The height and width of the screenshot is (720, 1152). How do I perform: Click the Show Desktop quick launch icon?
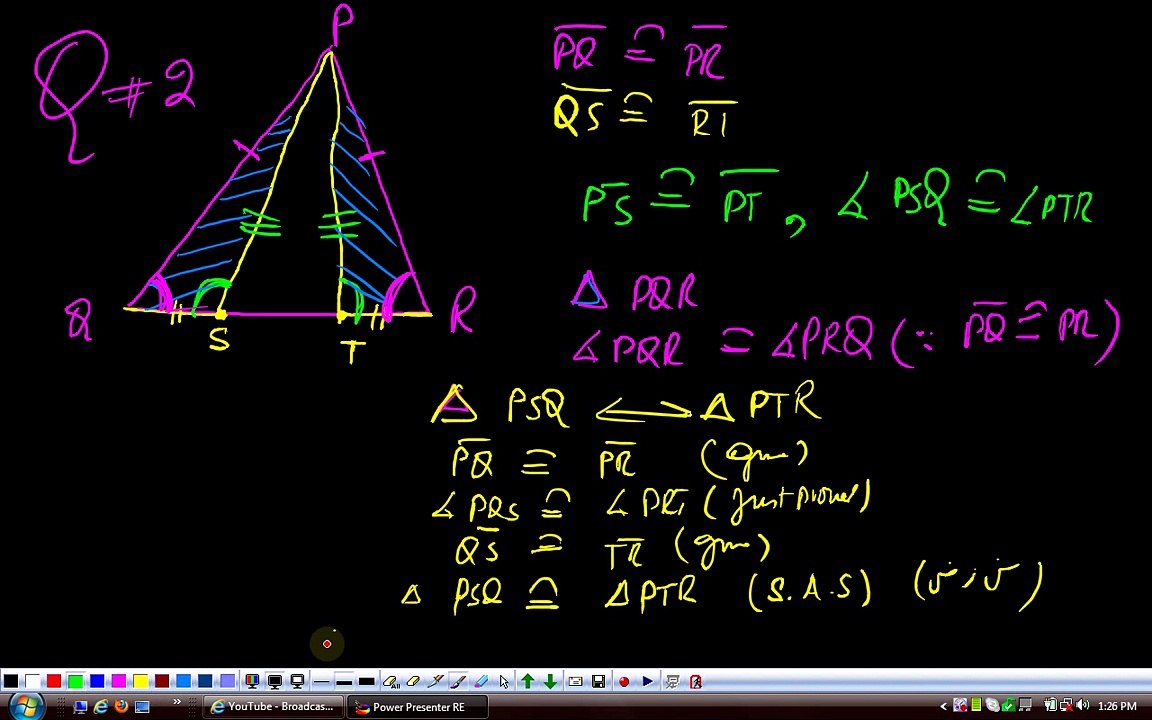[80, 708]
